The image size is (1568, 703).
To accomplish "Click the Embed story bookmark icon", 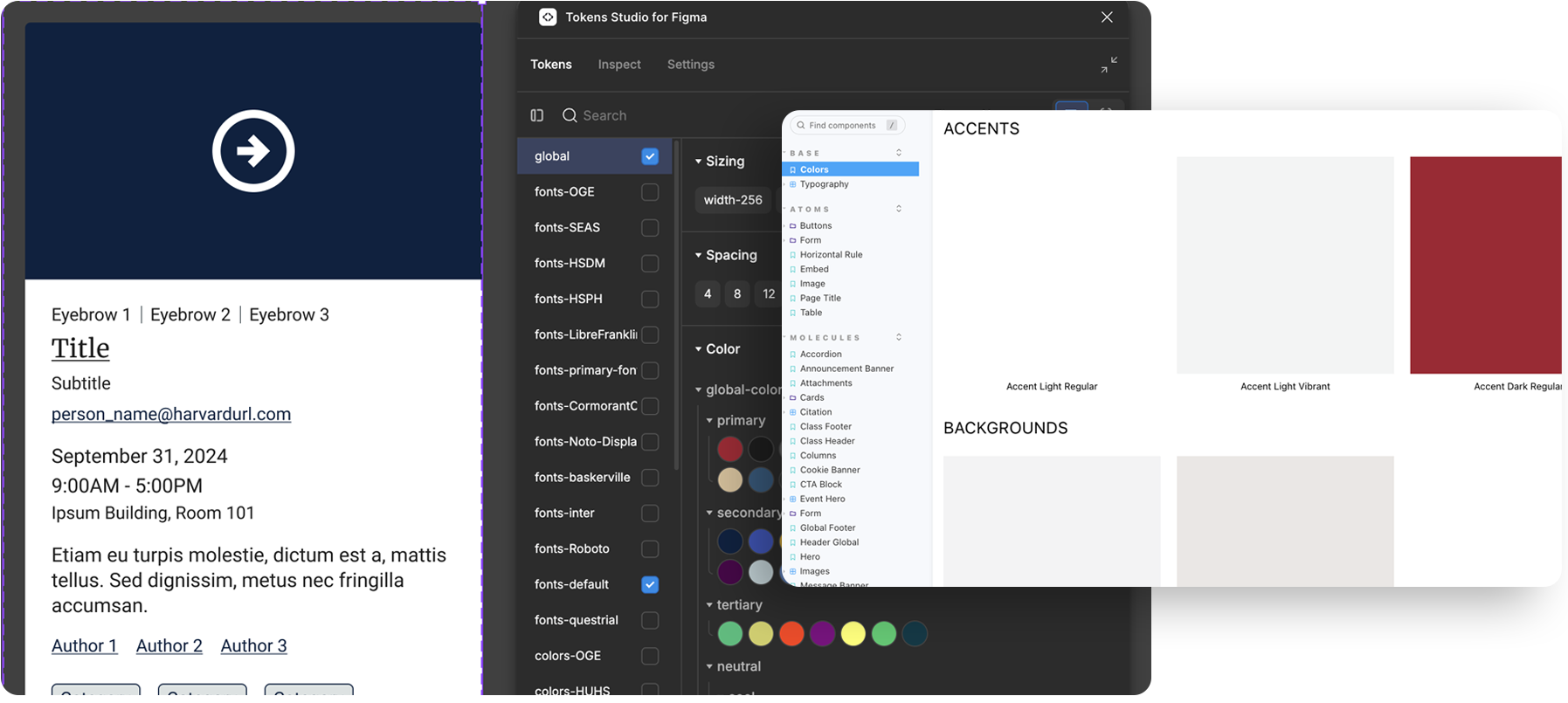I will [x=793, y=269].
